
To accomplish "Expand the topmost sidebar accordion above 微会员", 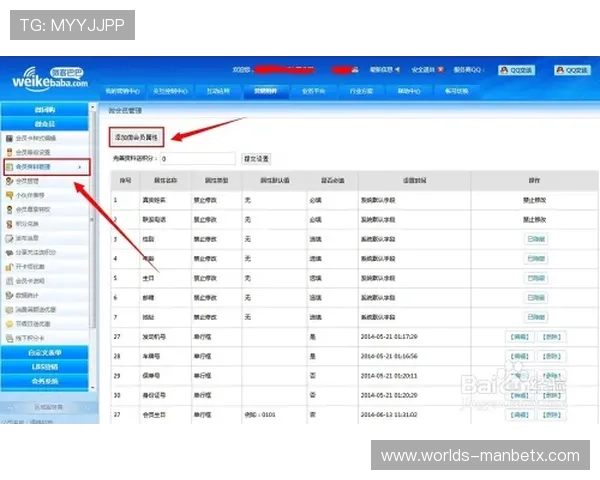I will pos(45,110).
